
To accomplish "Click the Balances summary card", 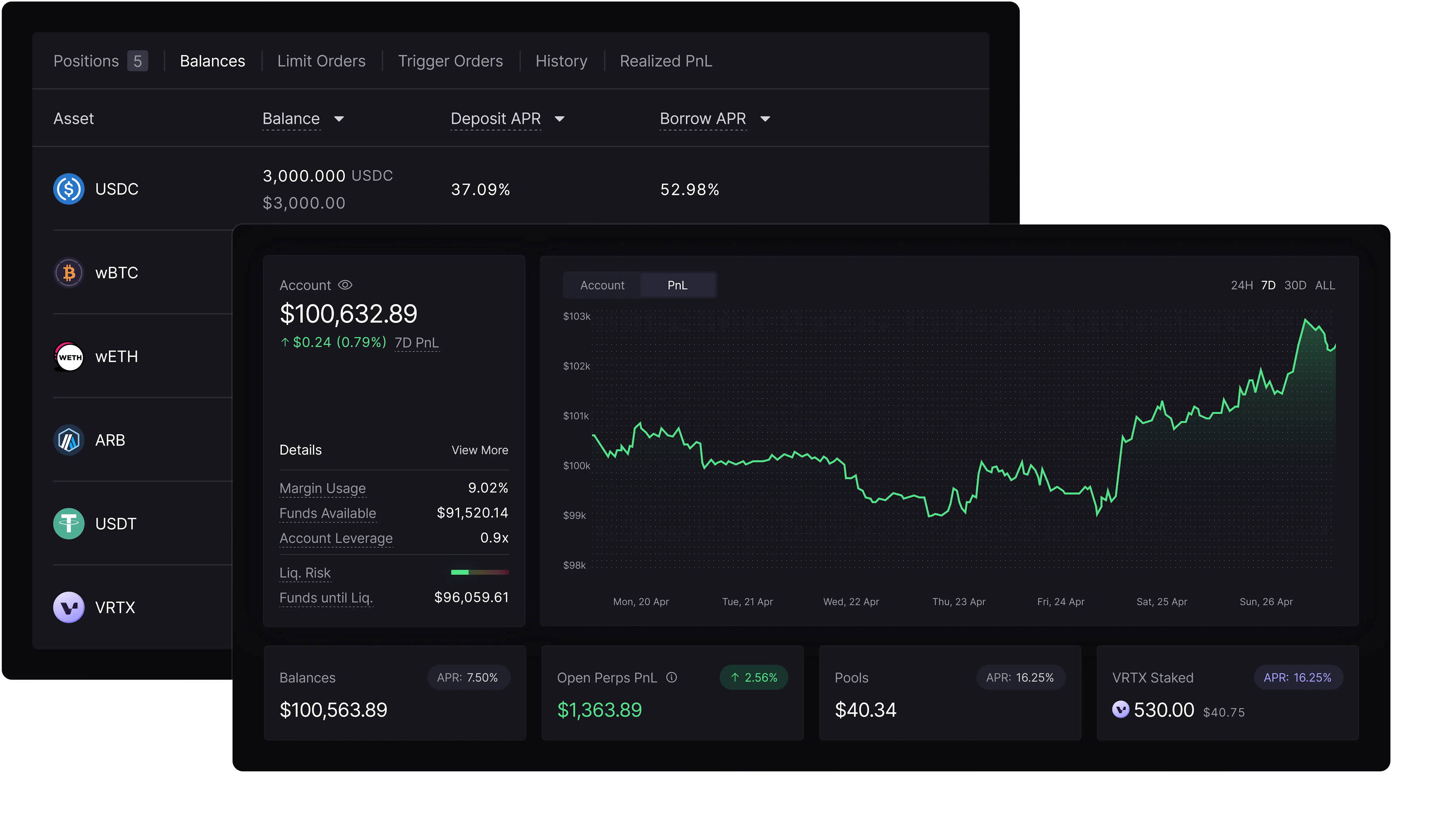I will tap(394, 692).
